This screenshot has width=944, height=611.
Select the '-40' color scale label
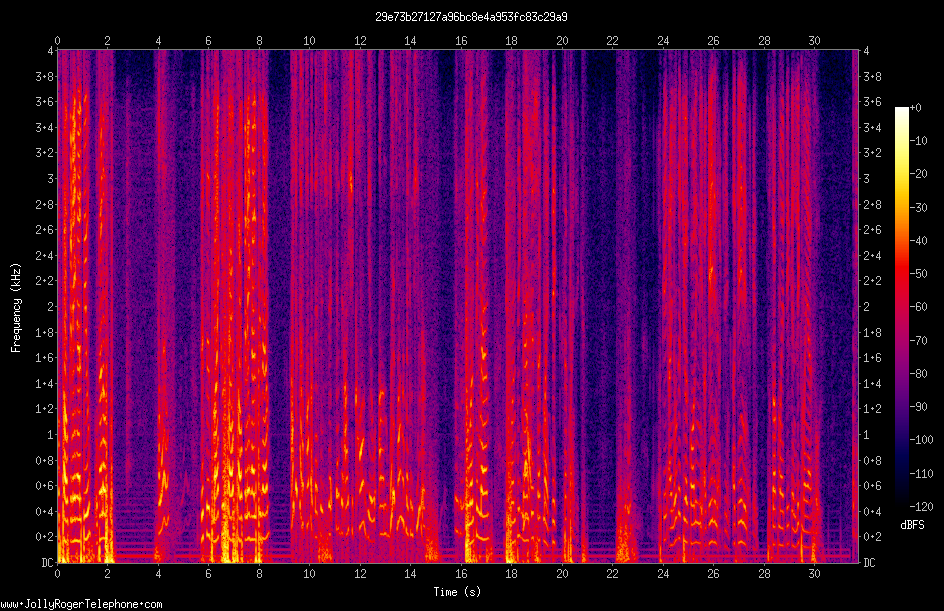919,241
